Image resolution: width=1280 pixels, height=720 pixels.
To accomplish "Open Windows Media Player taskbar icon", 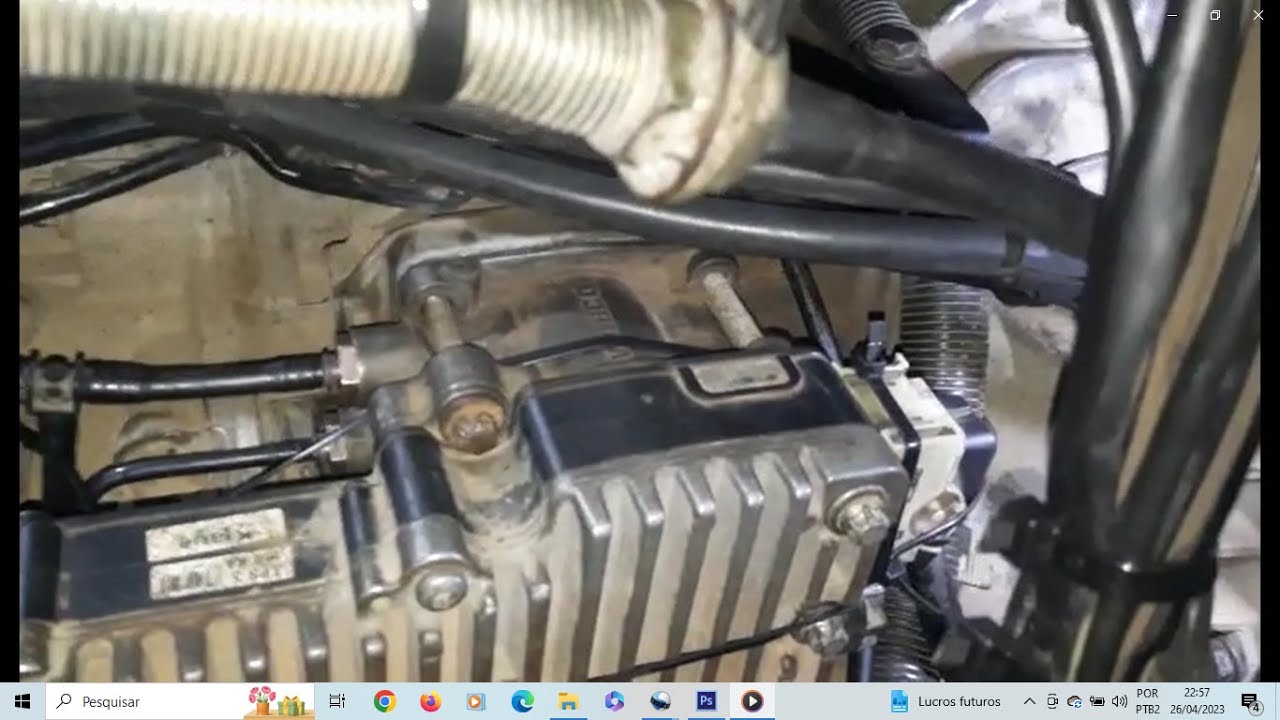I will tap(476, 701).
